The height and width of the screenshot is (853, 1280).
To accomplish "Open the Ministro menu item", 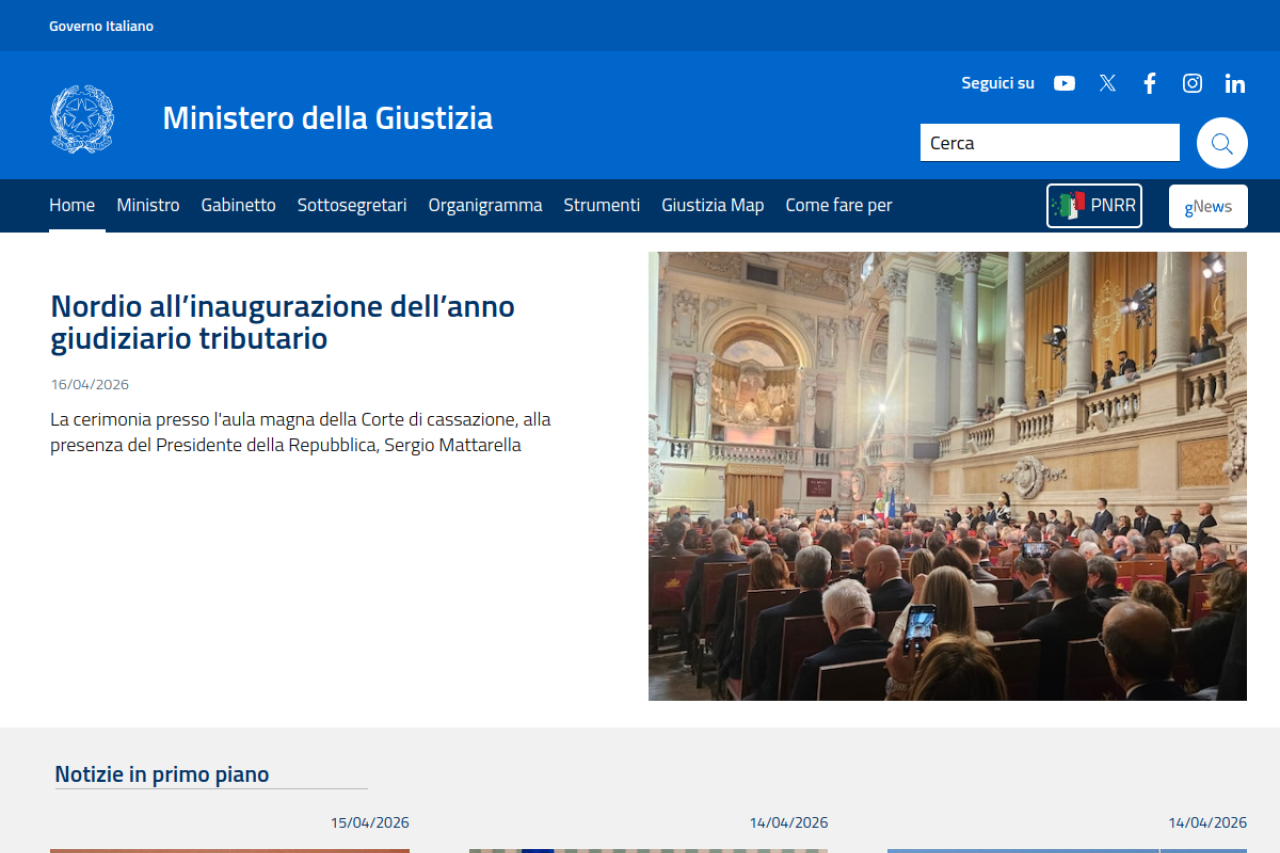I will (148, 205).
